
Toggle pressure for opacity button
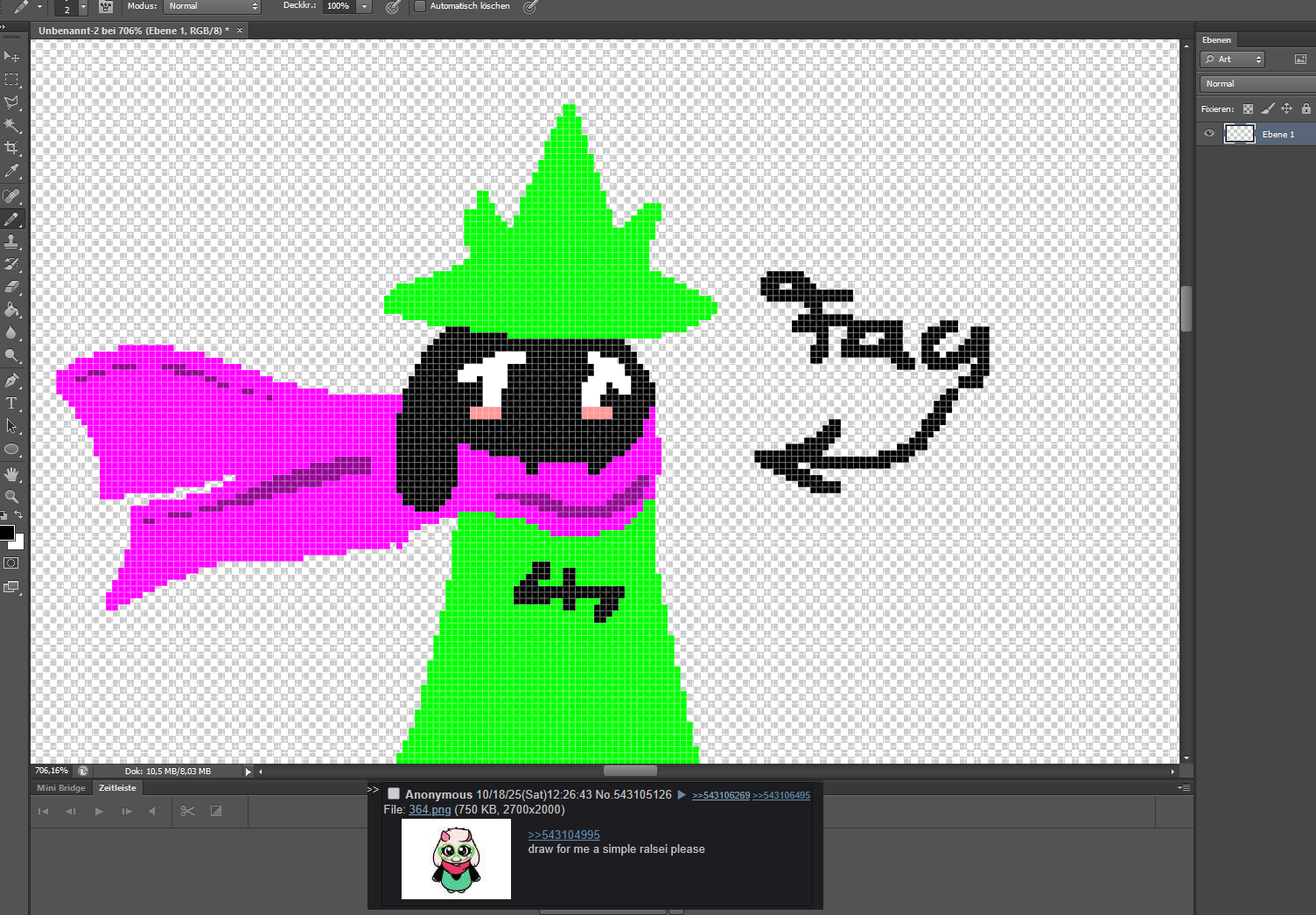393,7
